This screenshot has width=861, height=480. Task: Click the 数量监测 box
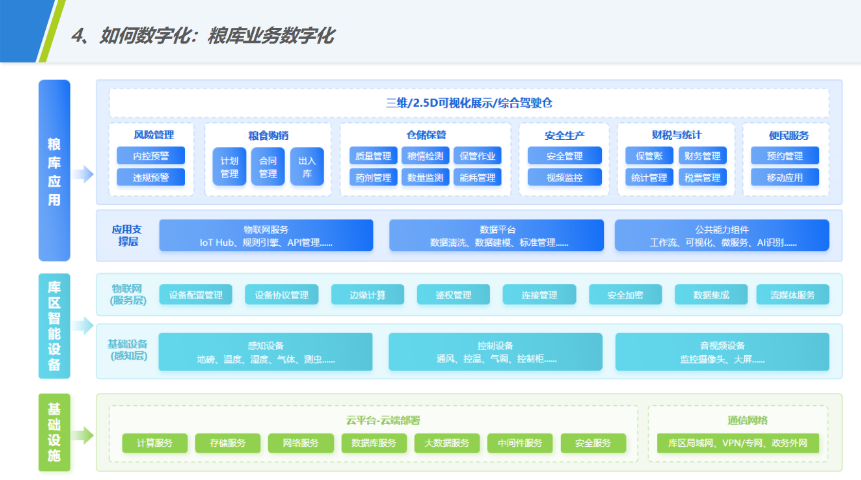point(426,177)
